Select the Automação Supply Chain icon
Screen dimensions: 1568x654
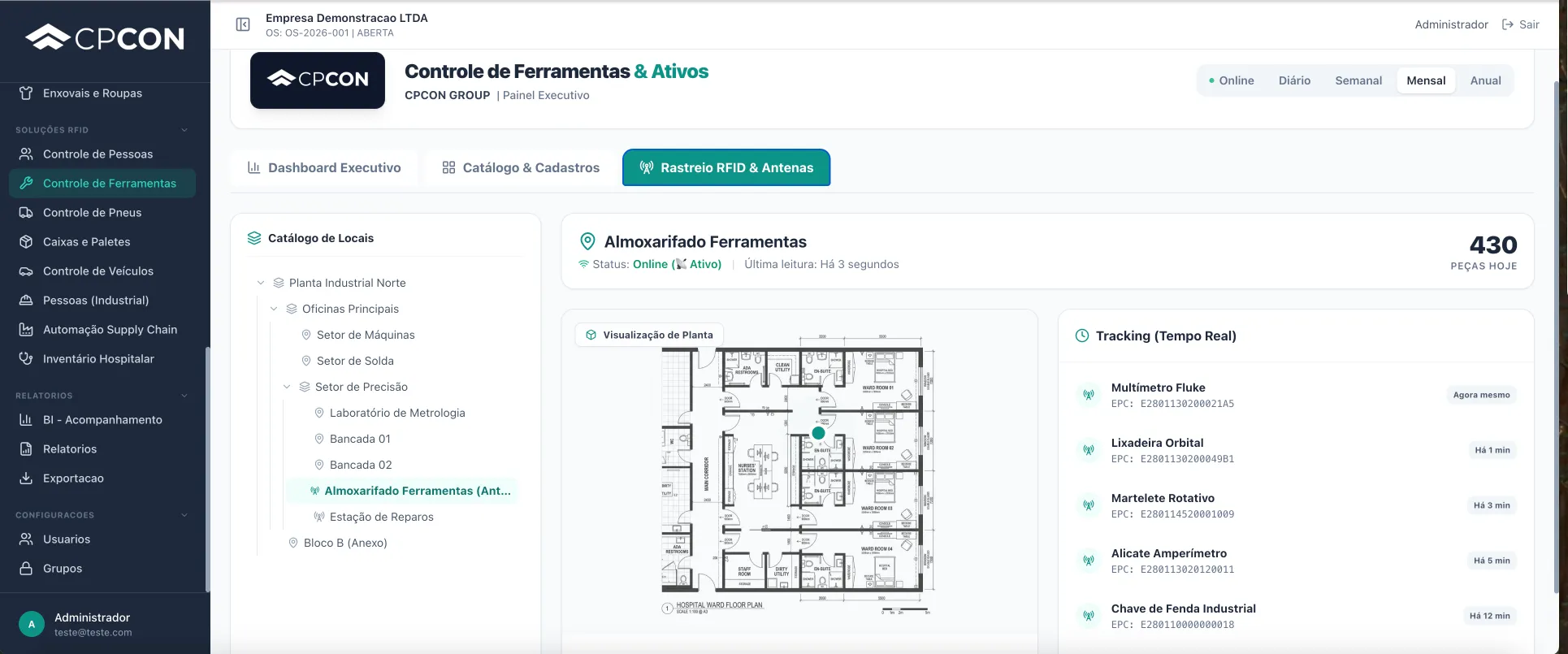coord(26,329)
